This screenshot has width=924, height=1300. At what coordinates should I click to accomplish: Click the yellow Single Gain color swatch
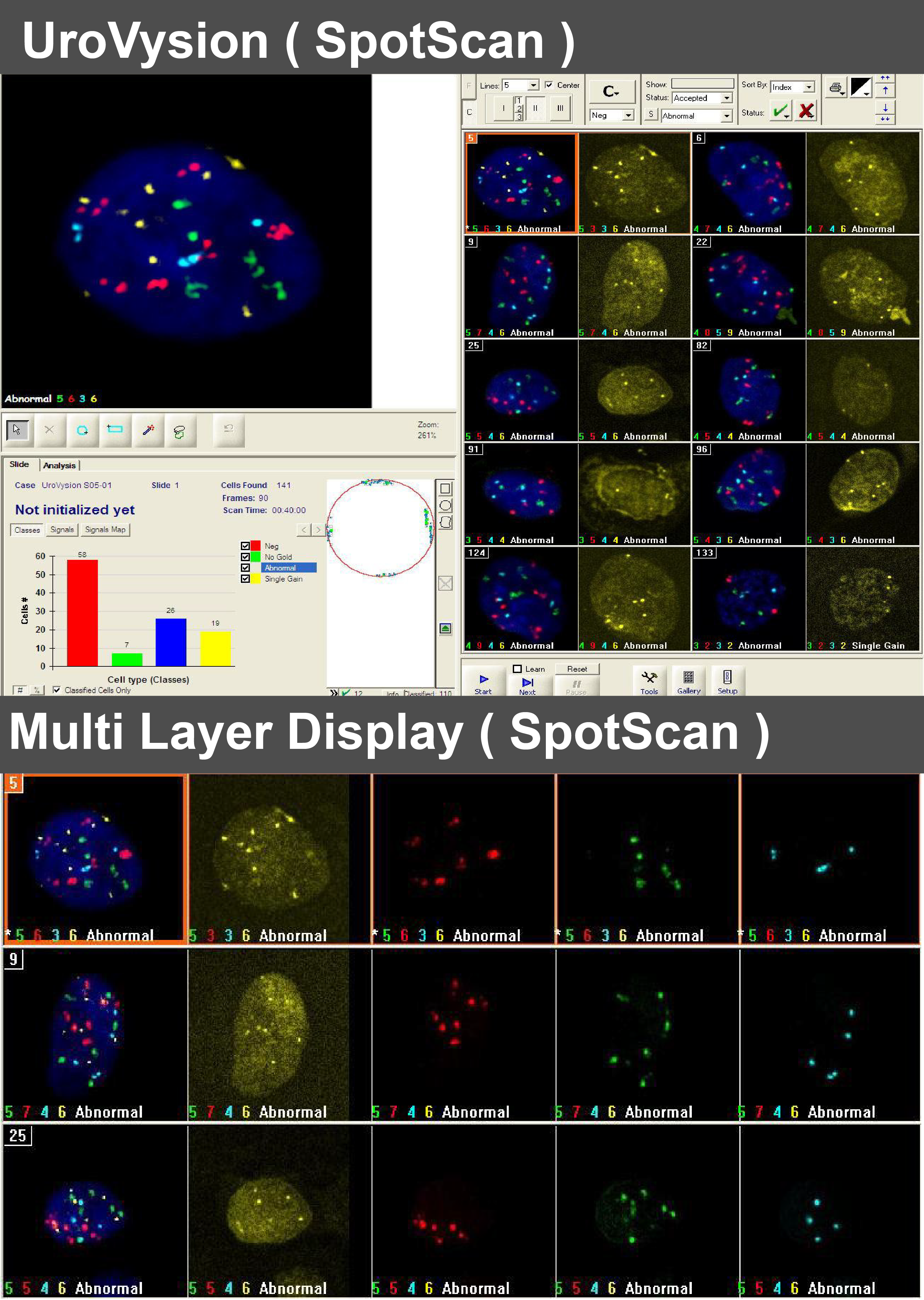coord(256,578)
